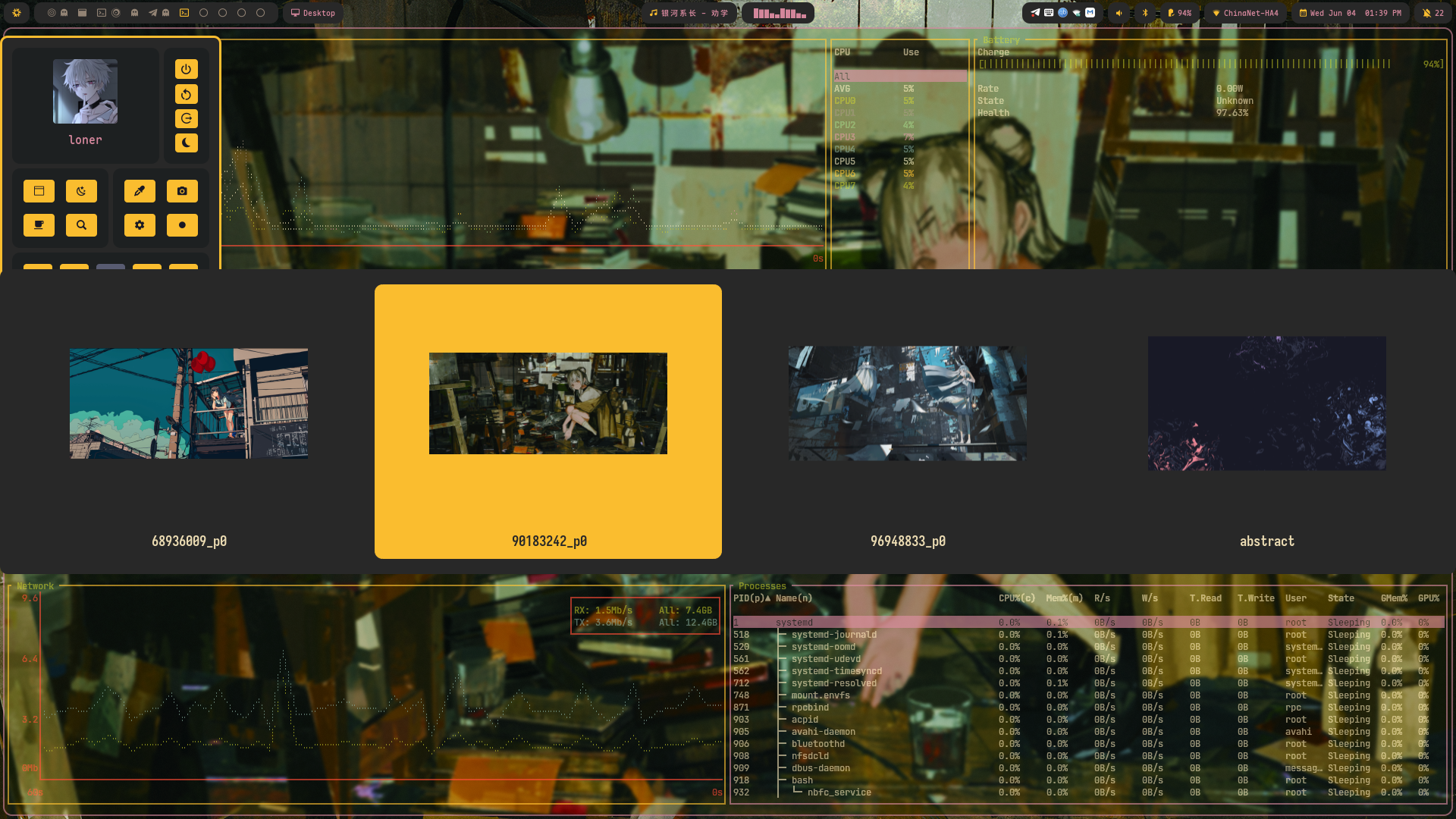Screen dimensions: 1456x819
Task: Toggle do-not-disturb with the moon button
Action: 186,143
